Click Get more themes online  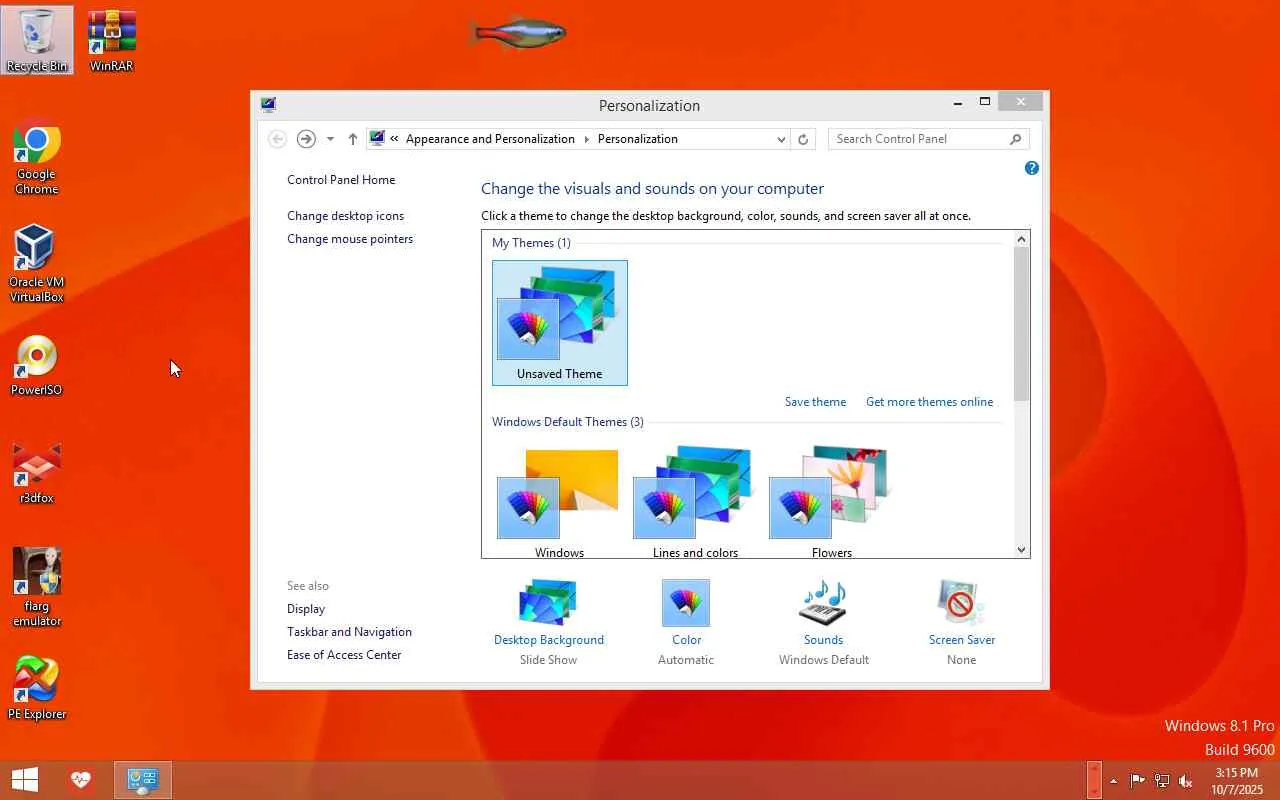click(930, 402)
